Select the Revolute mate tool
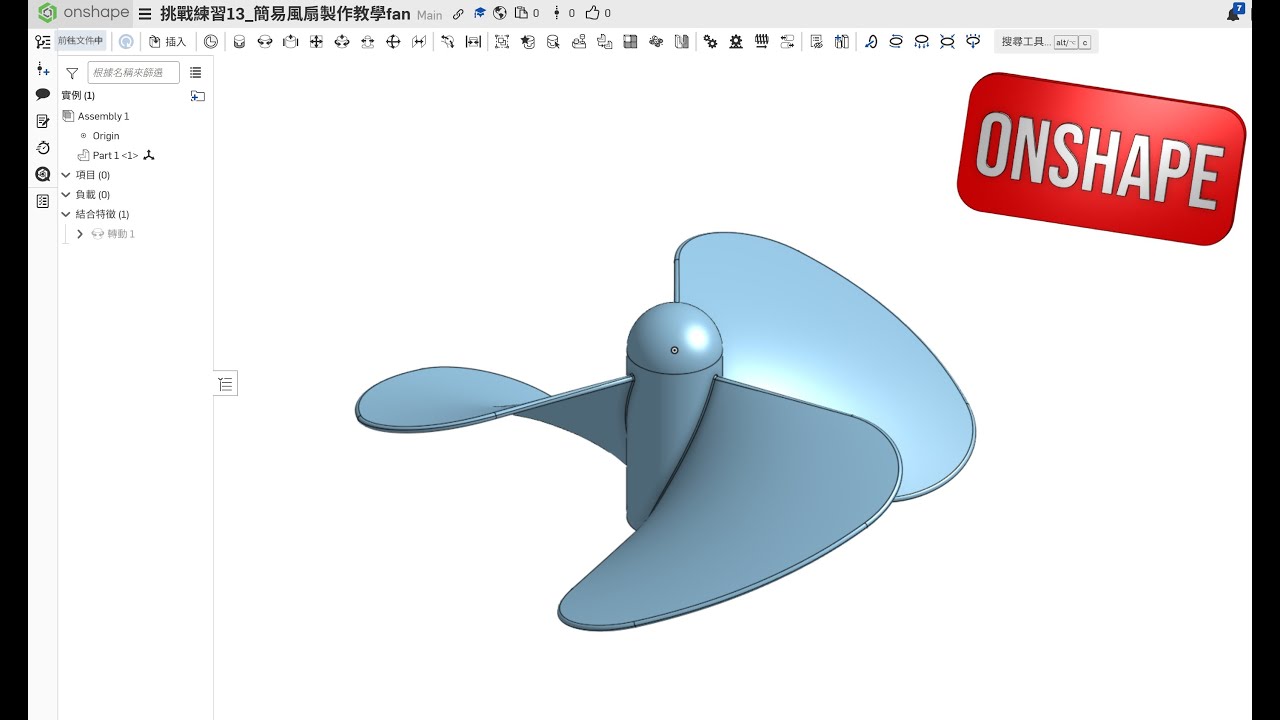Screen dimensions: 1280x720 pos(265,42)
